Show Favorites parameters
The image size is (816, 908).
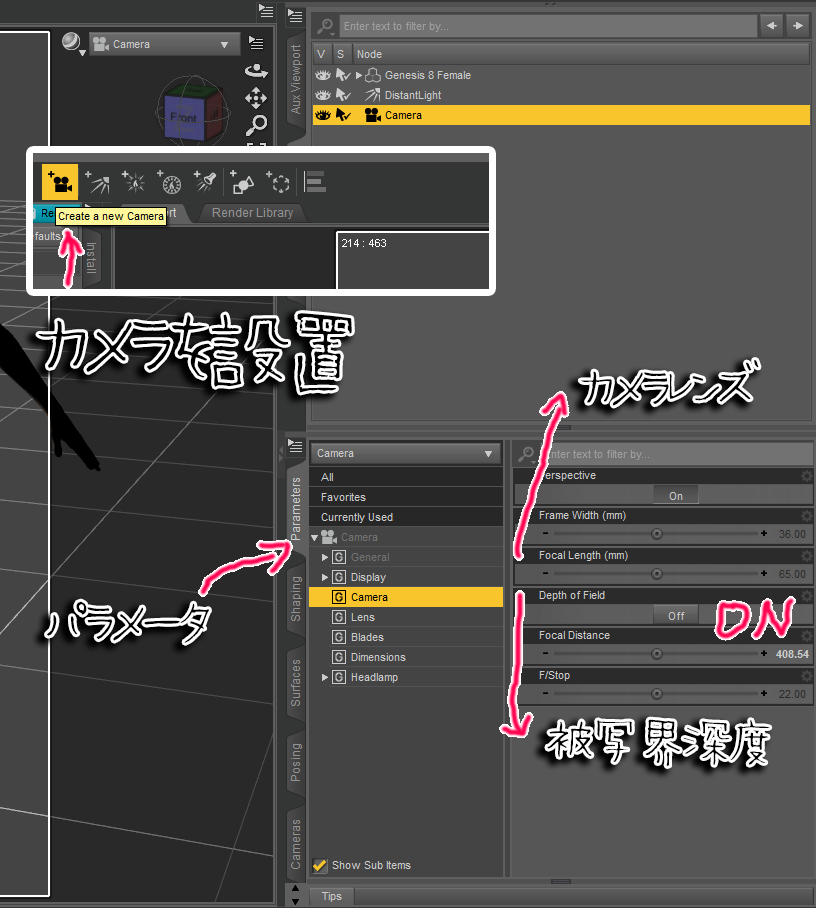pyautogui.click(x=406, y=497)
